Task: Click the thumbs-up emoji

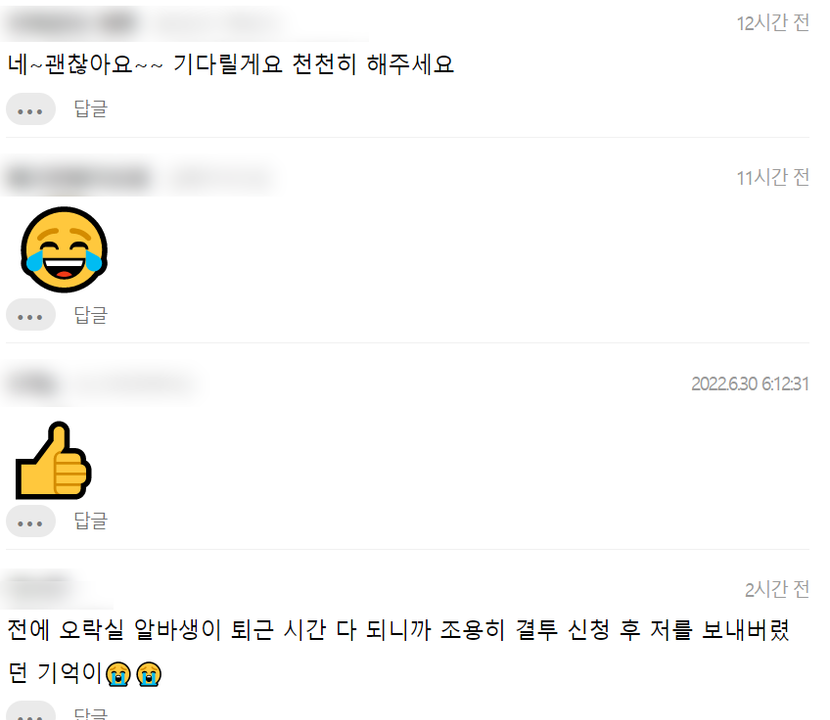Action: [x=53, y=461]
